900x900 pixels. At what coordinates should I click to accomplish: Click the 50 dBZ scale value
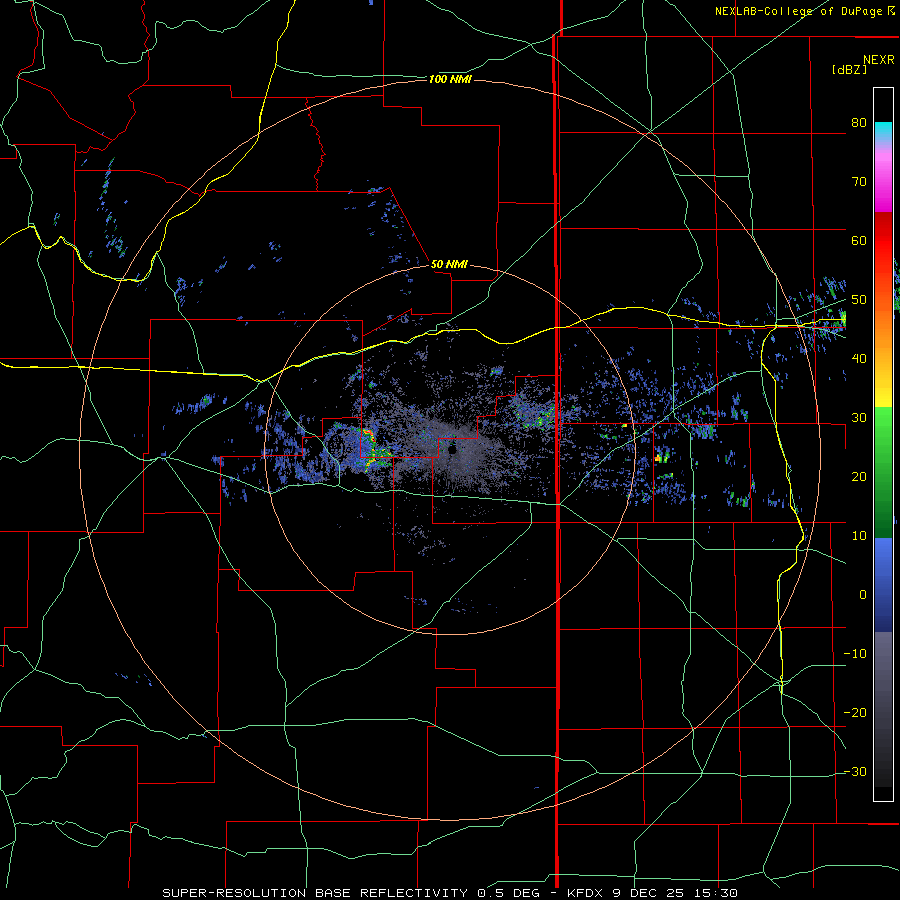(859, 300)
